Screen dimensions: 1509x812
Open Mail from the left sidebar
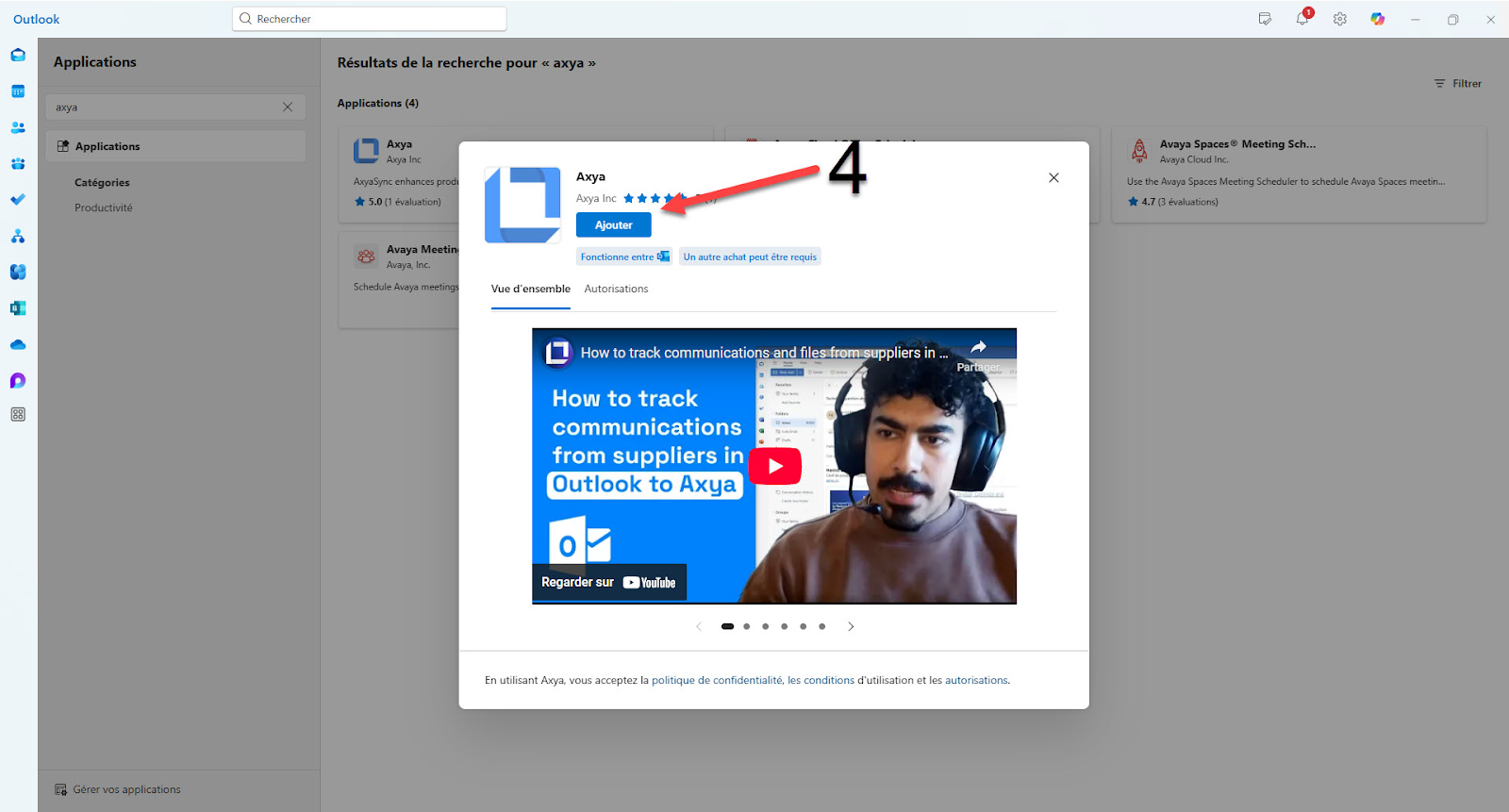tap(18, 55)
